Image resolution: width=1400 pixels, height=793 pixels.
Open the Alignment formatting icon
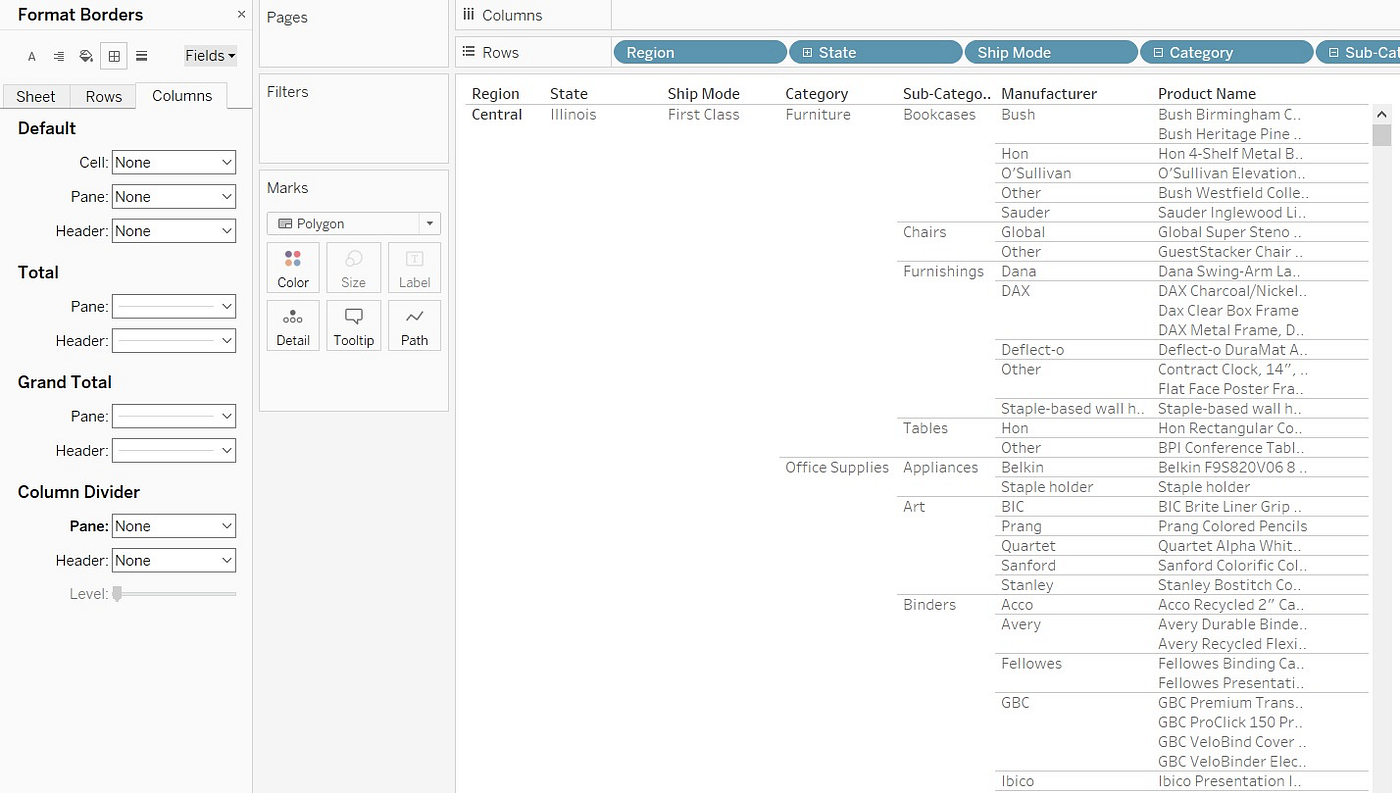coord(59,56)
